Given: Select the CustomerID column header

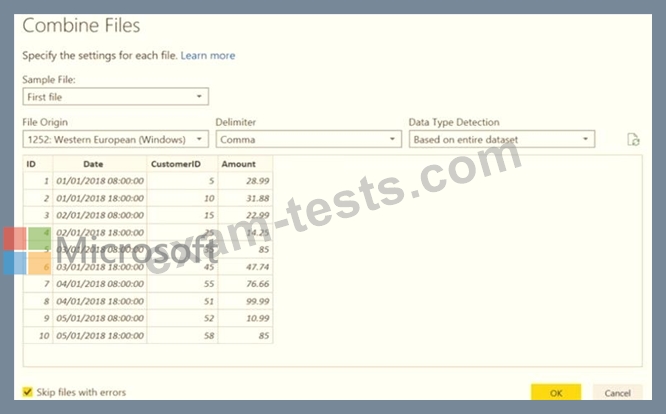Looking at the screenshot, I should [181, 164].
